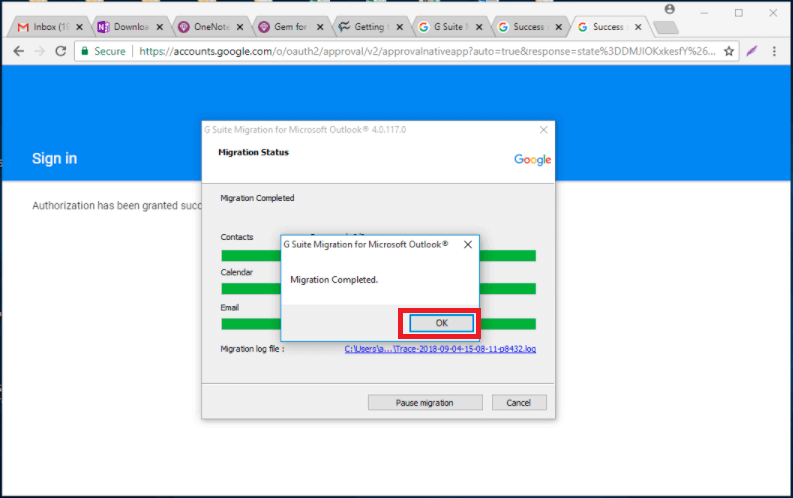Click the Email label
The width and height of the screenshot is (793, 498).
(x=230, y=308)
